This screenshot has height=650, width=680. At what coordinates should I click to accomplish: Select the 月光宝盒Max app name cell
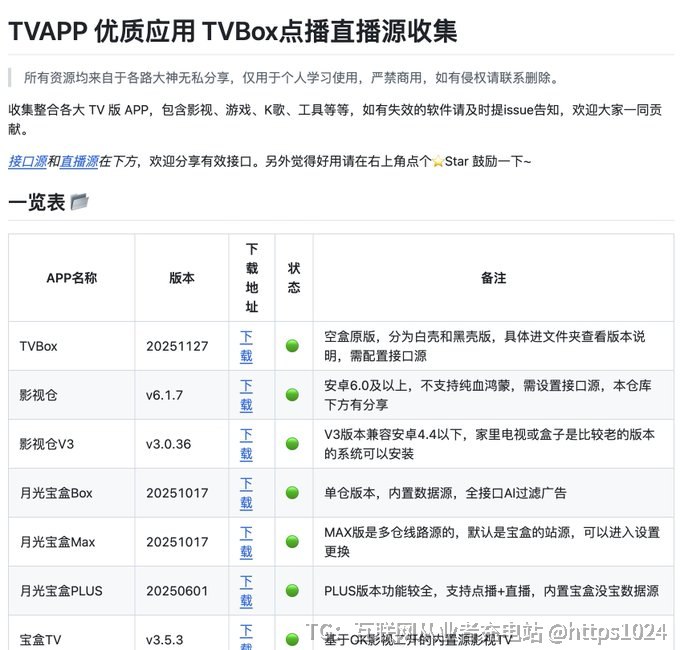pyautogui.click(x=72, y=542)
